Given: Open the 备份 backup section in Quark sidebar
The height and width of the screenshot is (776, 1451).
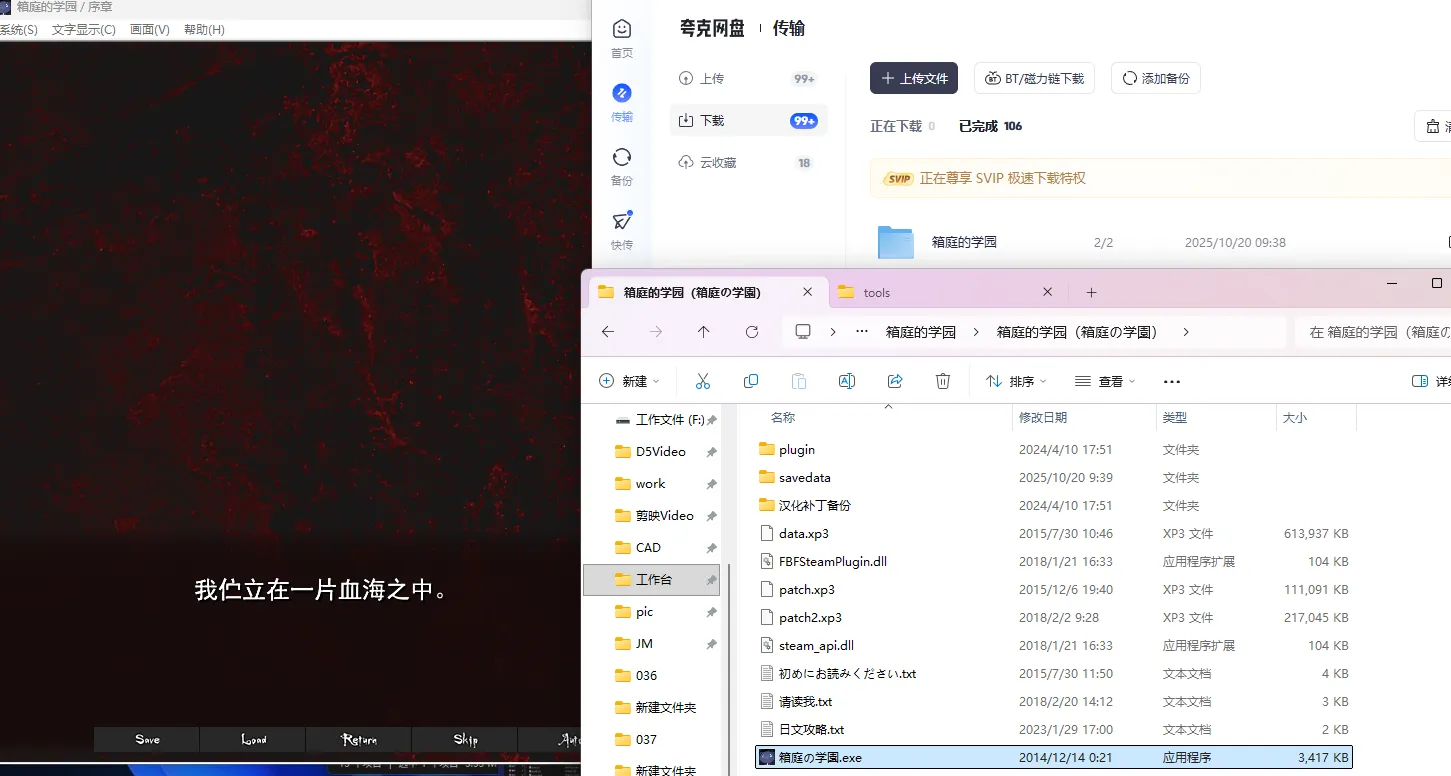Looking at the screenshot, I should point(622,166).
